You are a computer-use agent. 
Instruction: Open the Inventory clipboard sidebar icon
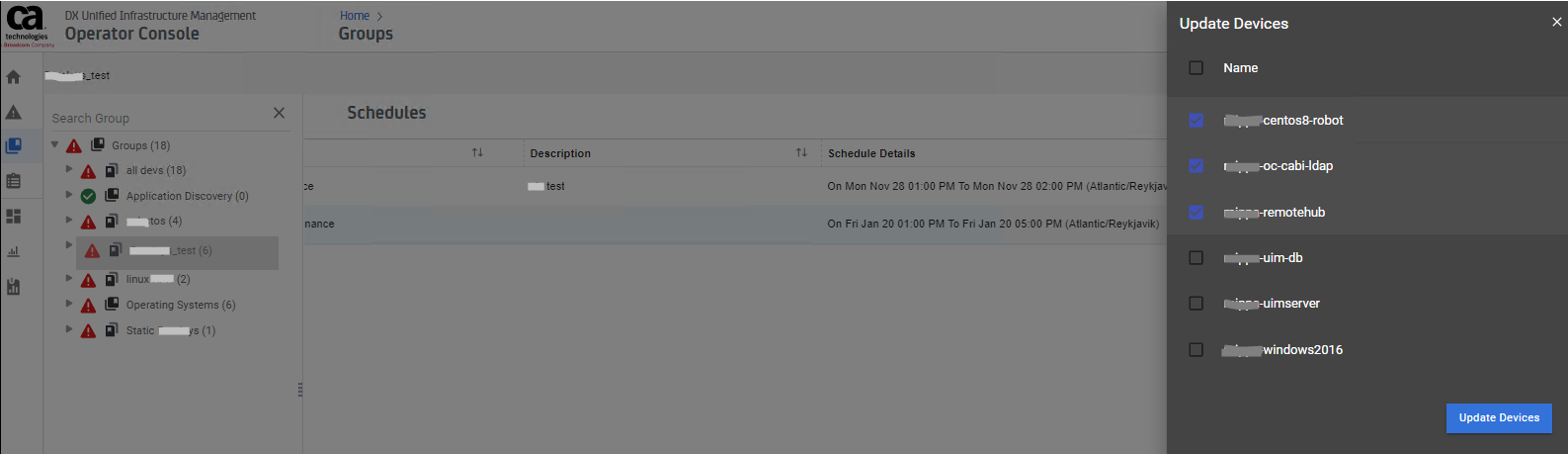[13, 181]
